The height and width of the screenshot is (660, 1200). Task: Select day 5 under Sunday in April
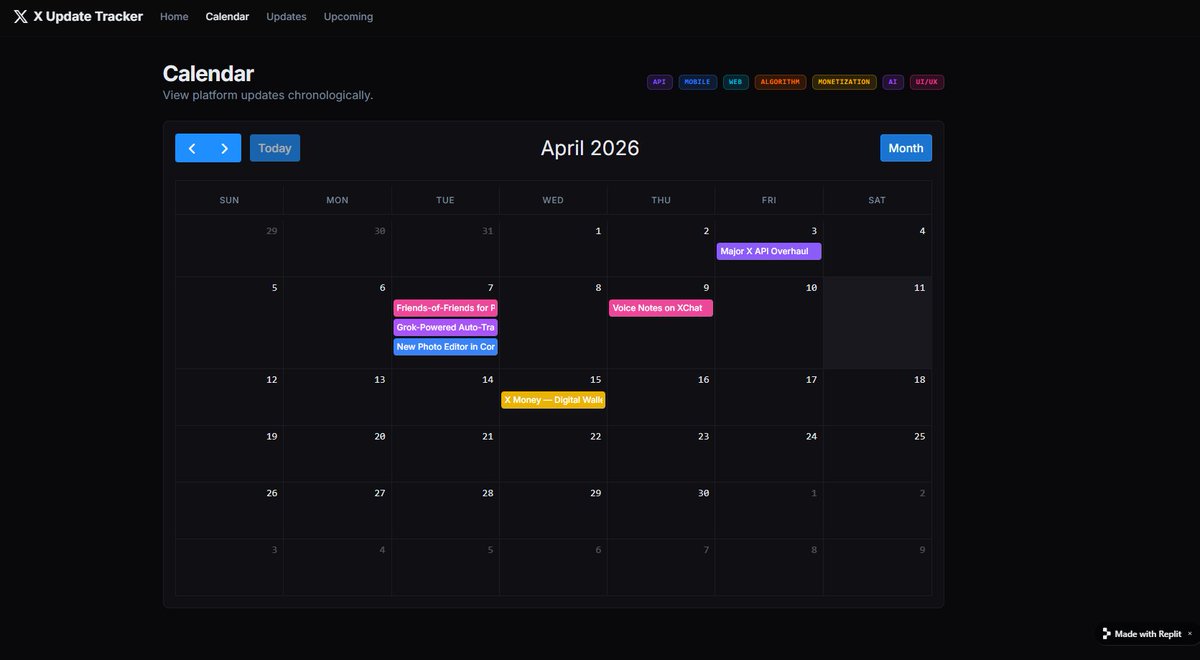274,288
